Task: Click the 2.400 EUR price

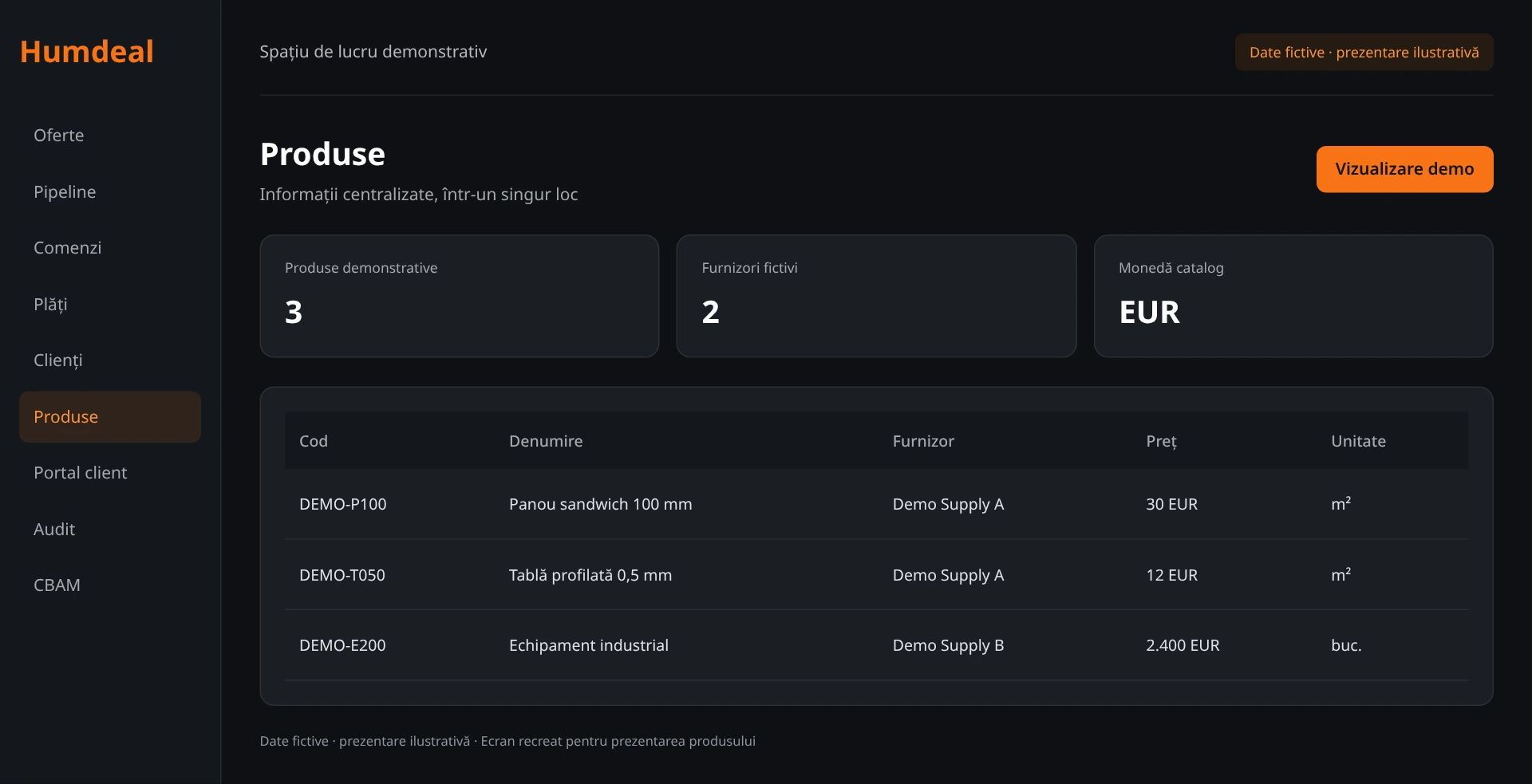Action: (x=1183, y=645)
